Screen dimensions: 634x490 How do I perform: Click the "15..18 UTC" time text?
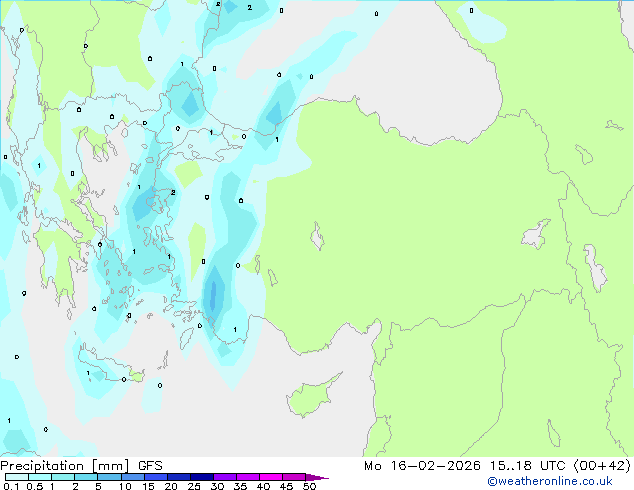click(x=527, y=466)
